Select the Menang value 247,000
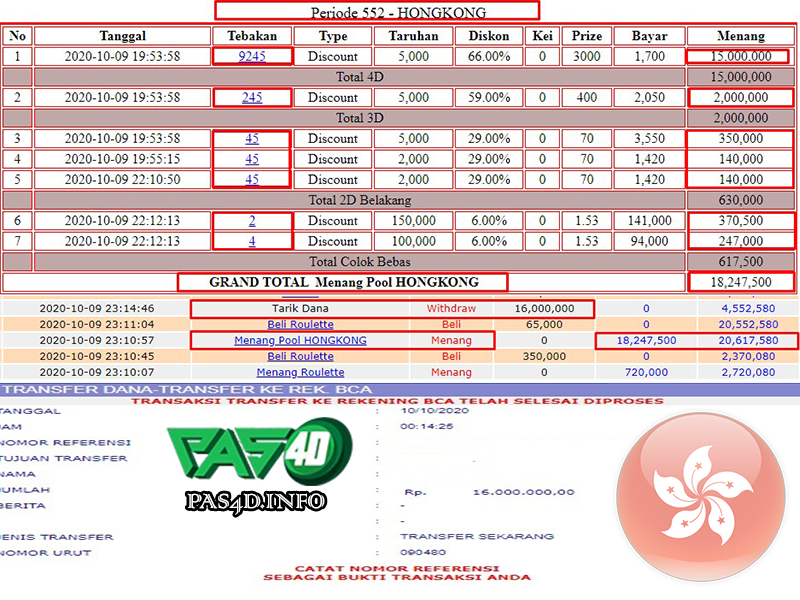The width and height of the screenshot is (800, 600). tap(741, 241)
